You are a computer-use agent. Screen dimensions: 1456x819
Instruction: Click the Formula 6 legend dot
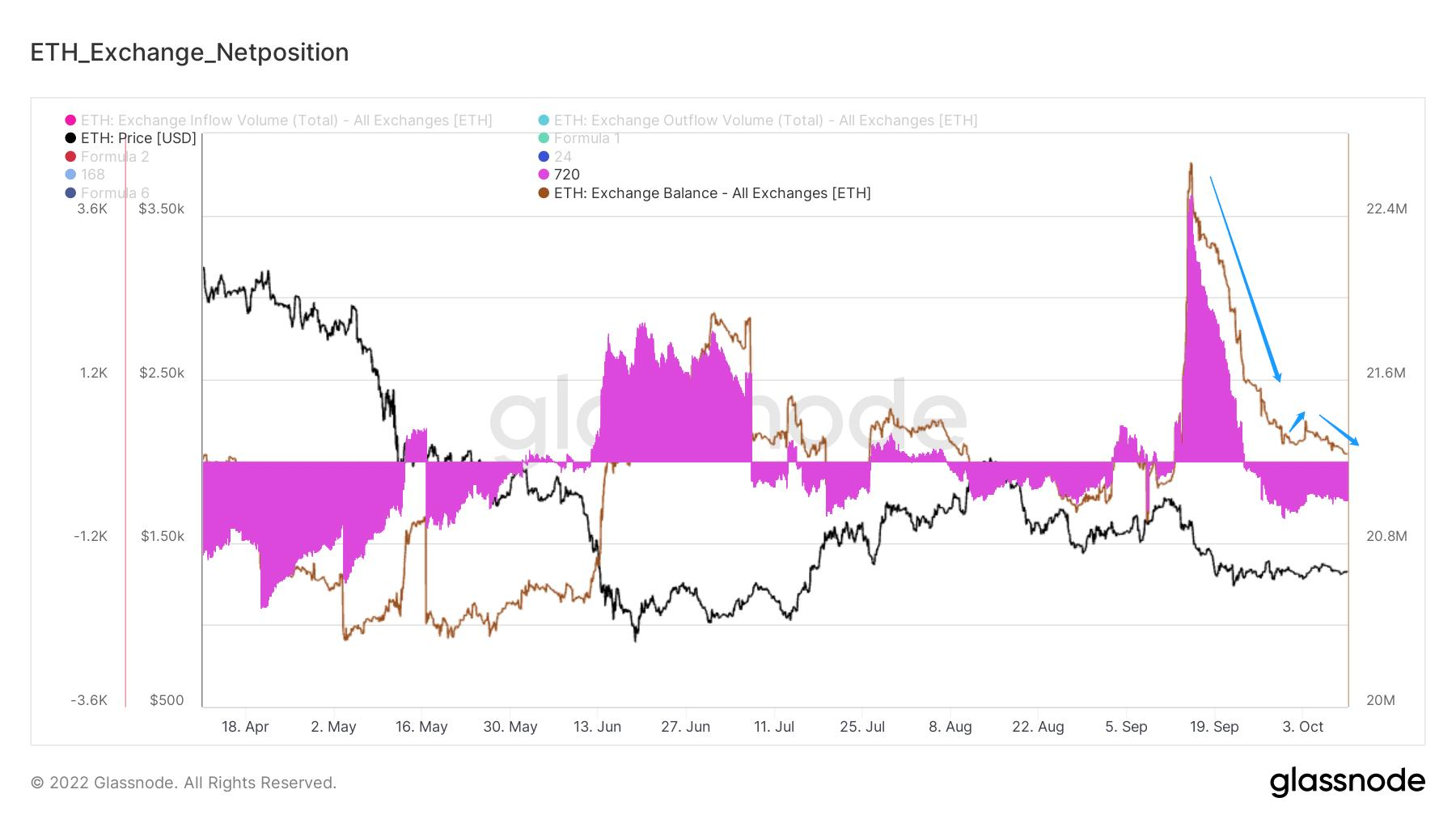70,193
